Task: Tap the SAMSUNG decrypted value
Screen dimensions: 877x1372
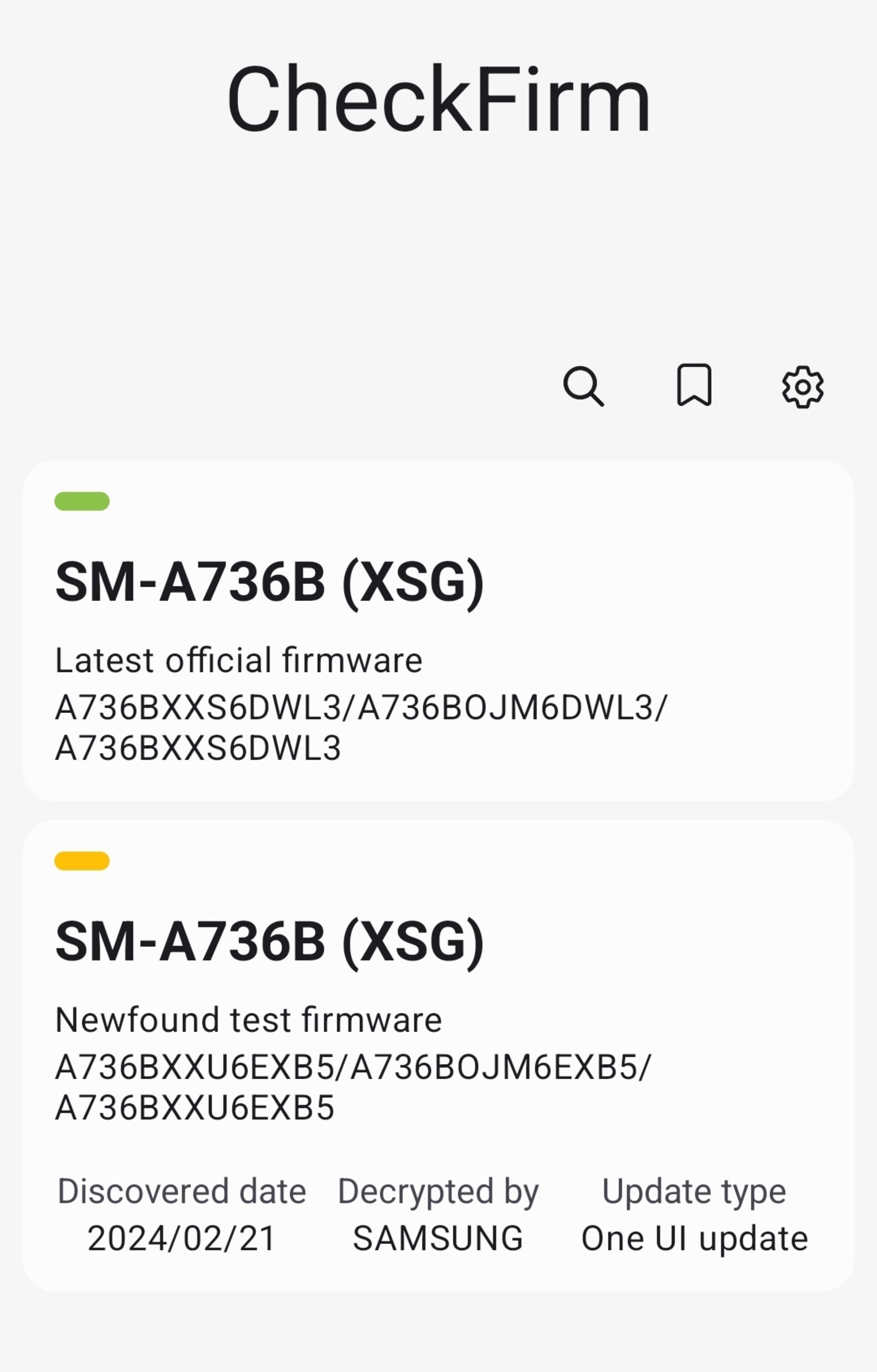Action: [x=438, y=1239]
